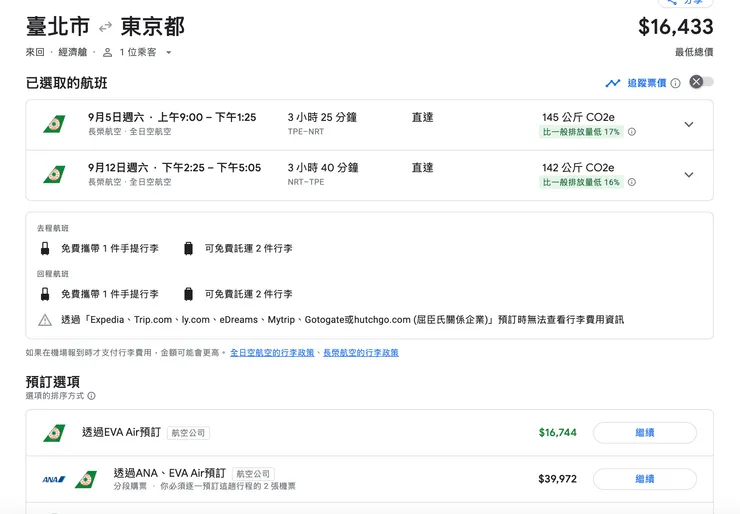Image resolution: width=740 pixels, height=514 pixels.
Task: Click the price tracking trend line icon
Action: (x=613, y=84)
